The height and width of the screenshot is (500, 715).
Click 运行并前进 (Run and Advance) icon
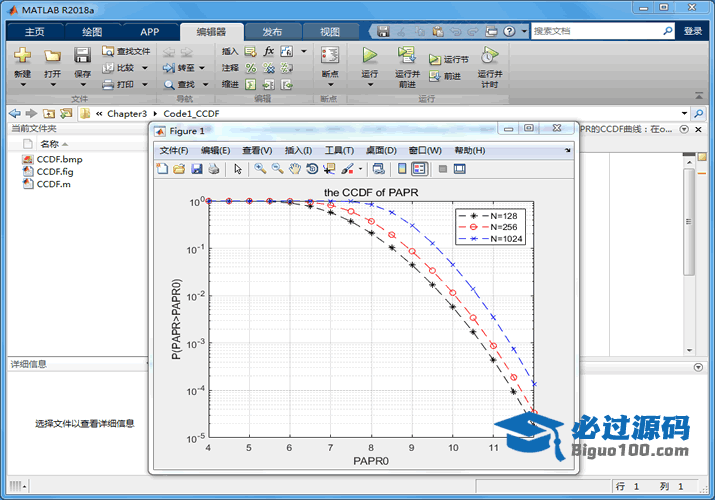(407, 55)
